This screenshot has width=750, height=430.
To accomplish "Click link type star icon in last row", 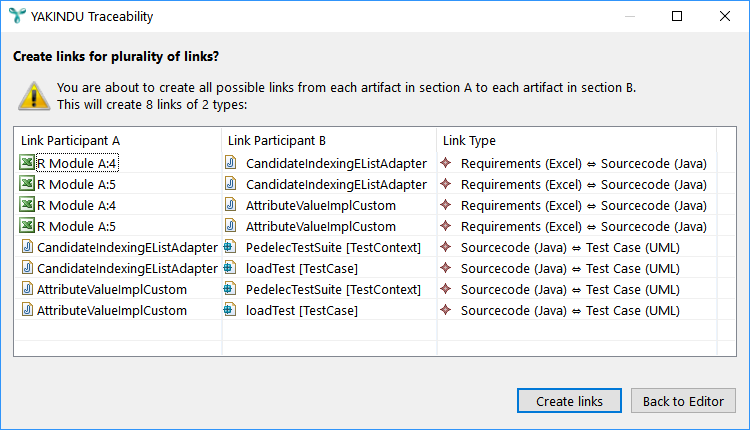I will (x=446, y=310).
